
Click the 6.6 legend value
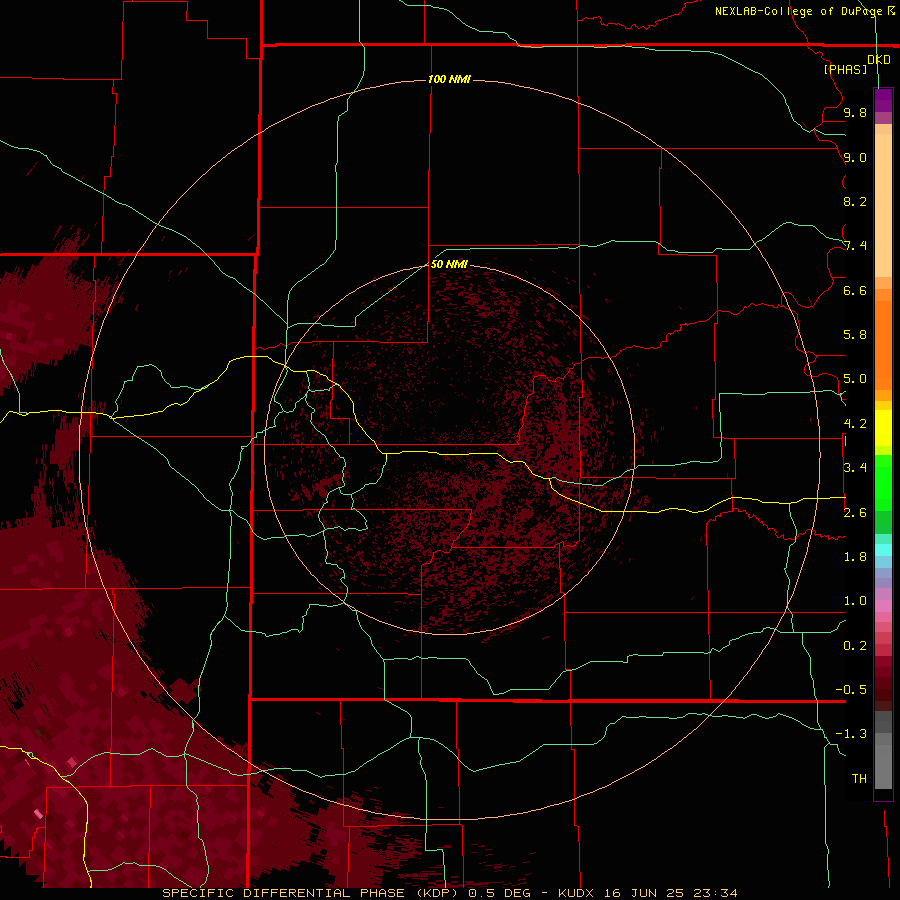(x=855, y=290)
